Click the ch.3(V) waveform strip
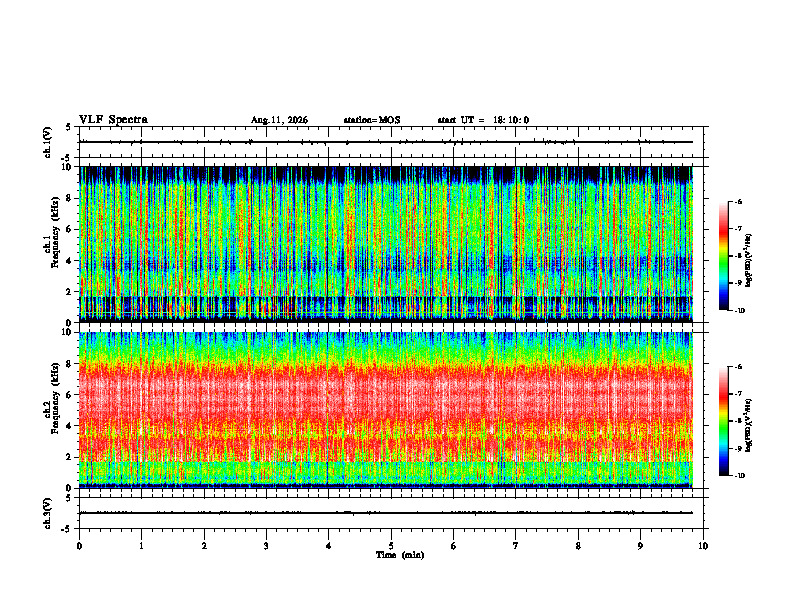 [386, 513]
